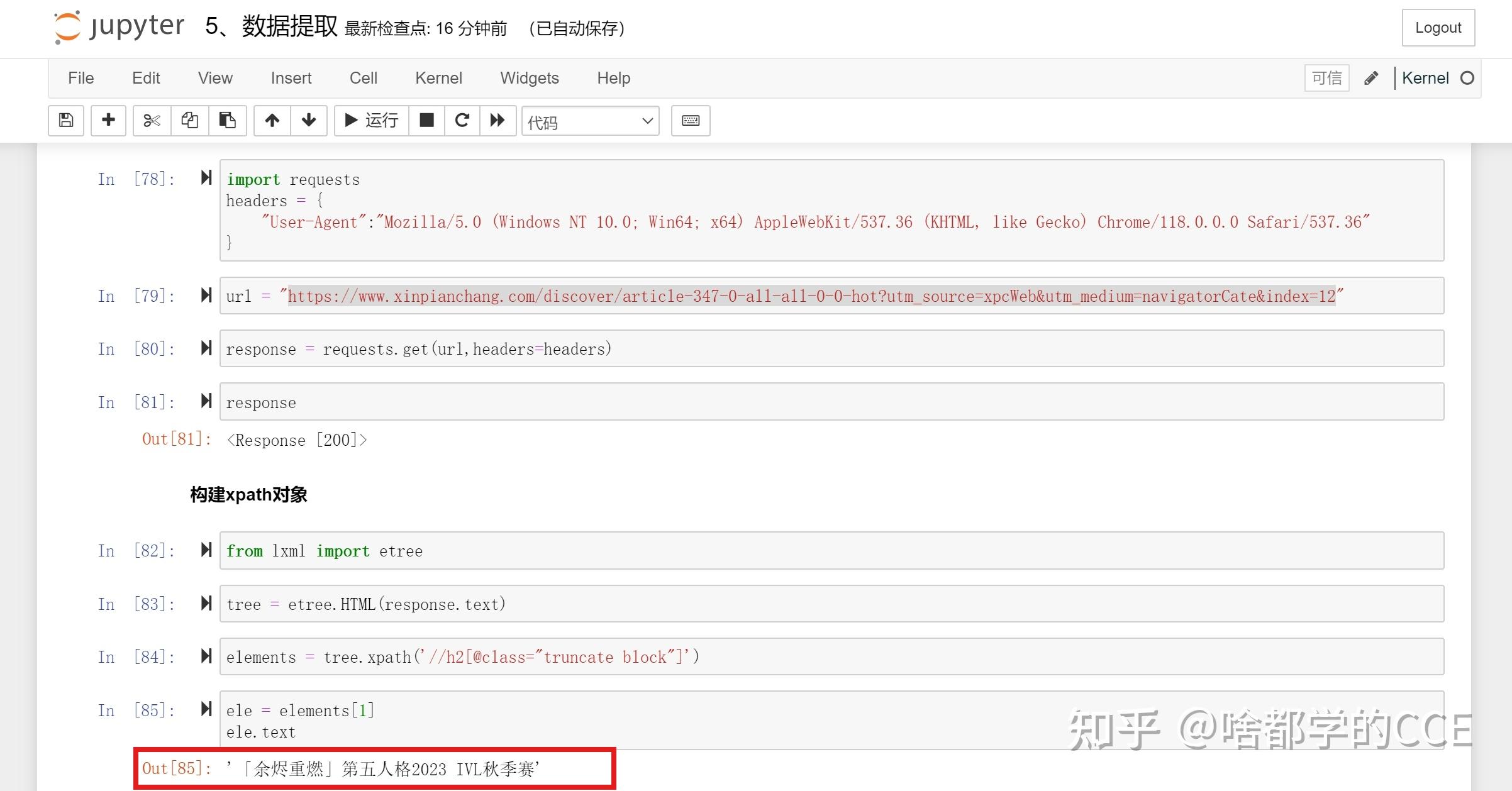Run cell In [78] with its run icon
Image resolution: width=1512 pixels, height=791 pixels.
point(206,178)
